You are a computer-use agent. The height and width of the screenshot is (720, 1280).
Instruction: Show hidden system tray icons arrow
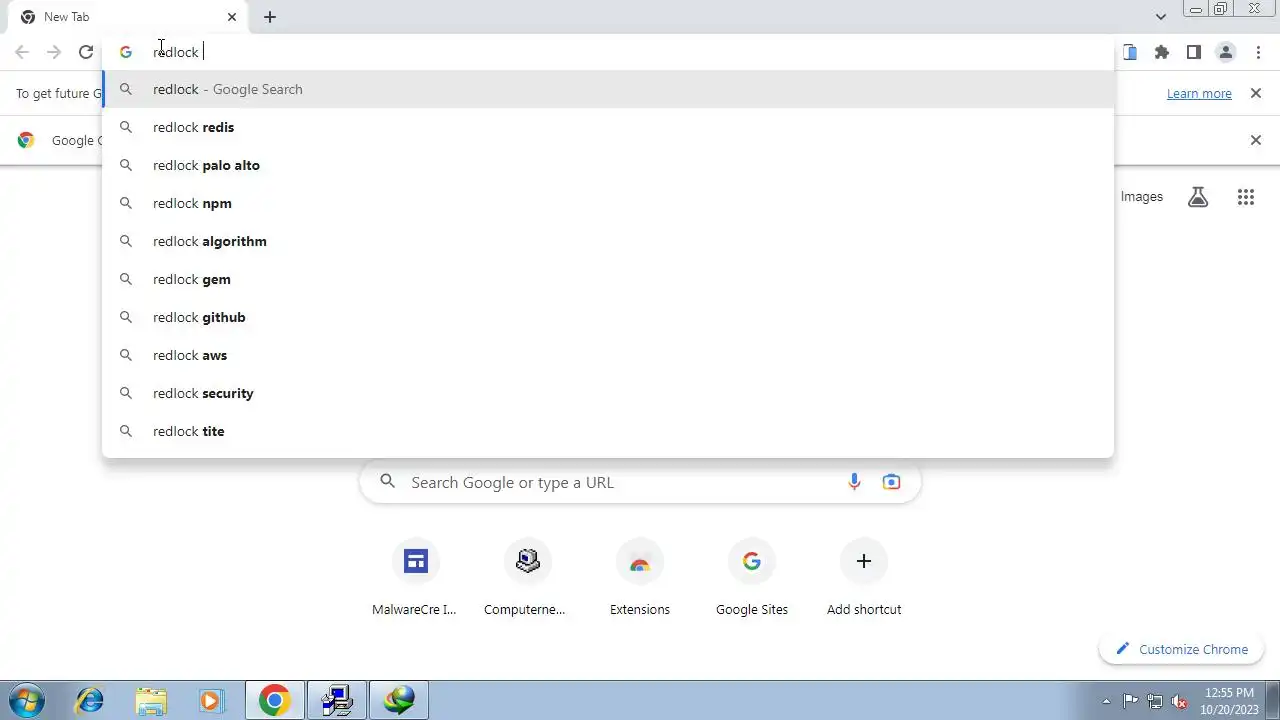(x=1106, y=701)
